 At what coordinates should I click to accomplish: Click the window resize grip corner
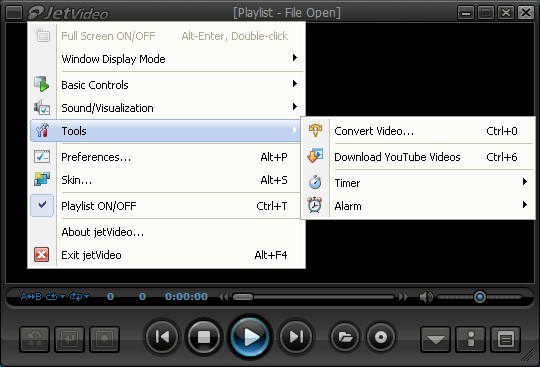point(527,356)
